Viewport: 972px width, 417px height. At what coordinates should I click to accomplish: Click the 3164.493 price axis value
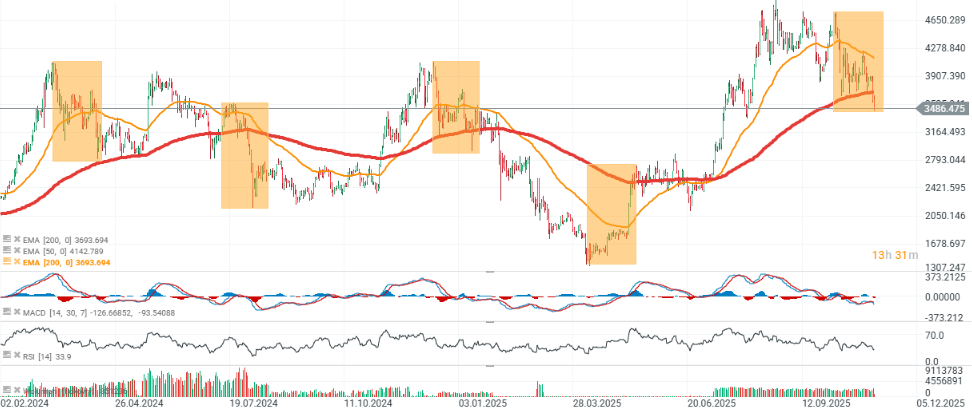945,132
